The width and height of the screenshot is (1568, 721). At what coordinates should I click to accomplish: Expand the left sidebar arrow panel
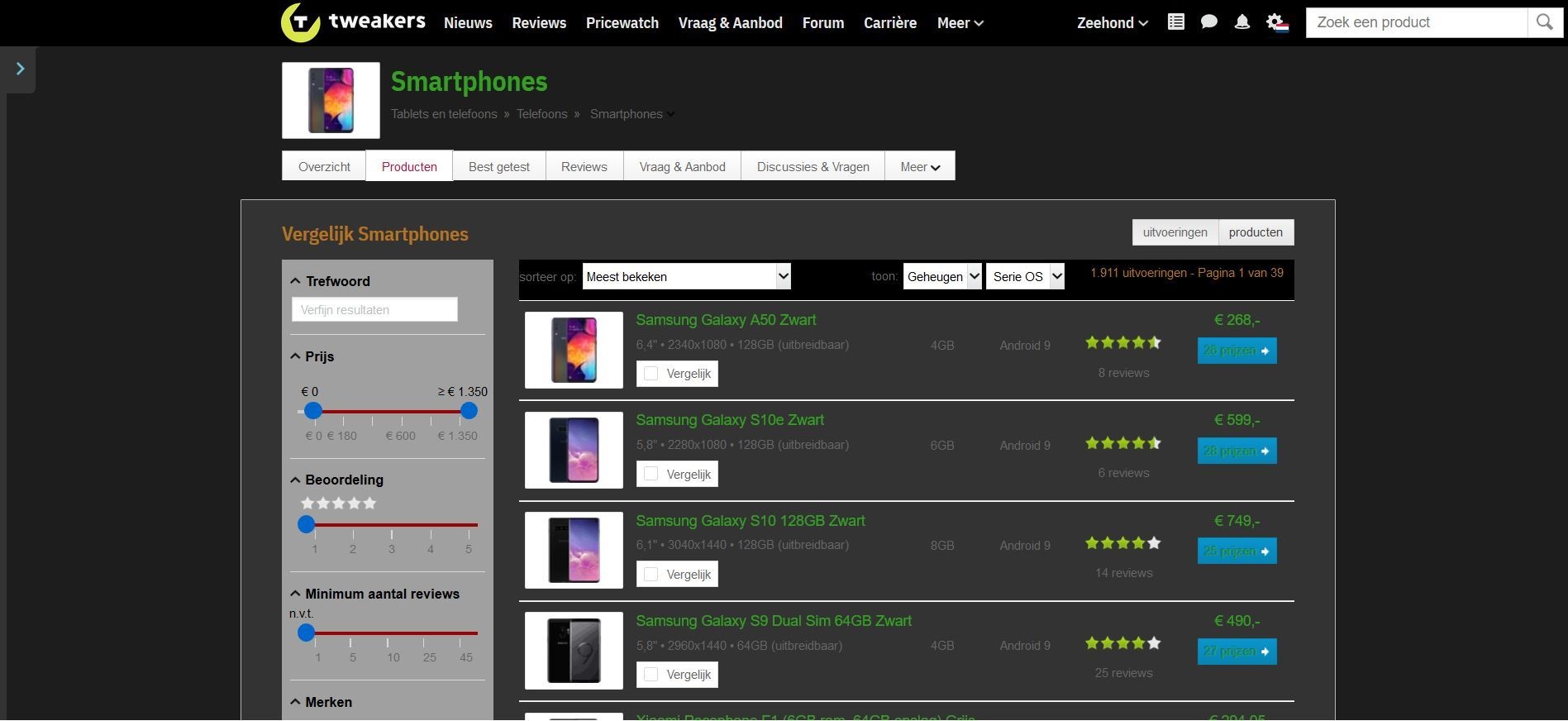click(x=20, y=69)
